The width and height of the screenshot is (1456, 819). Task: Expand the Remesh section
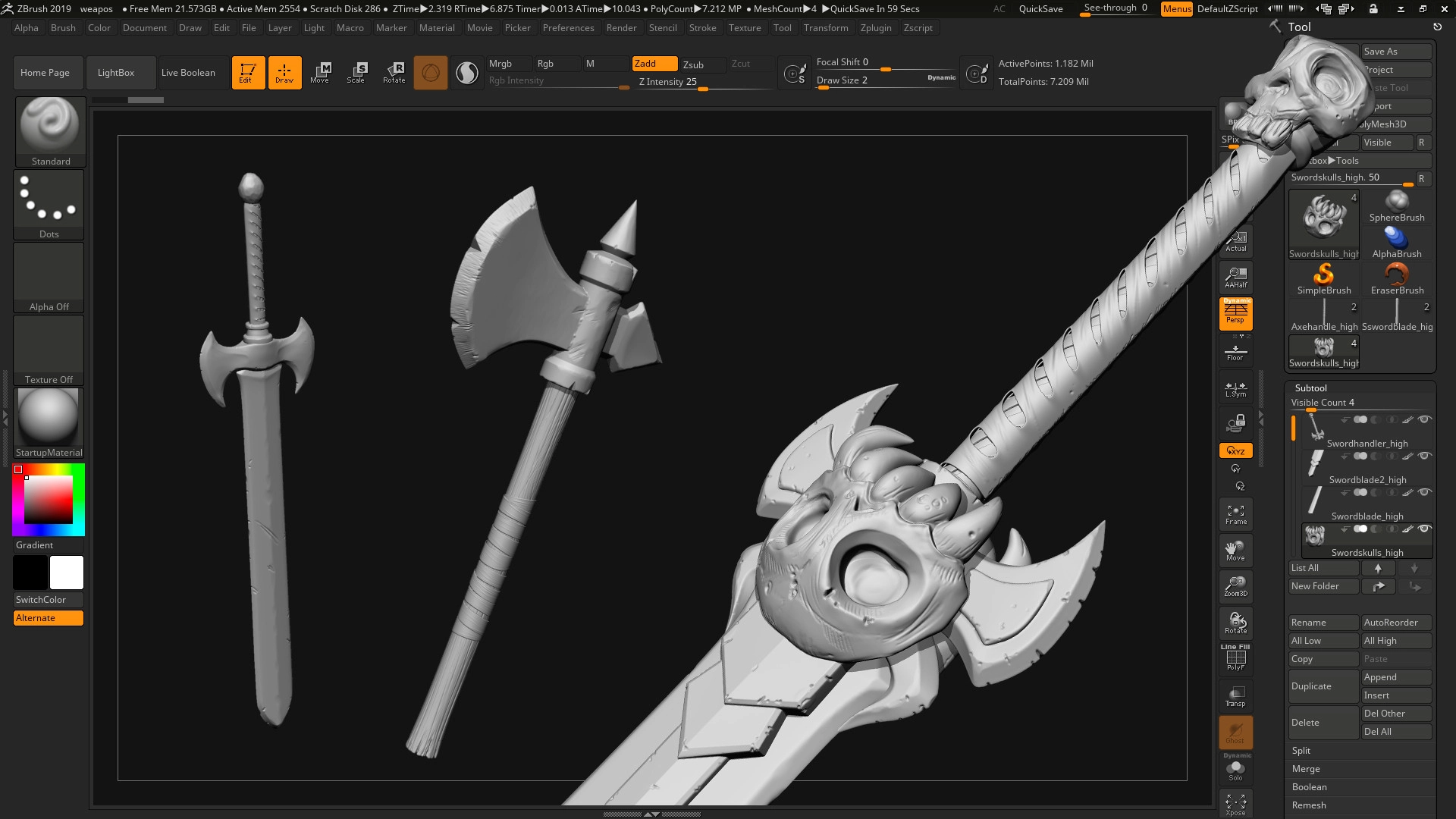click(1309, 805)
